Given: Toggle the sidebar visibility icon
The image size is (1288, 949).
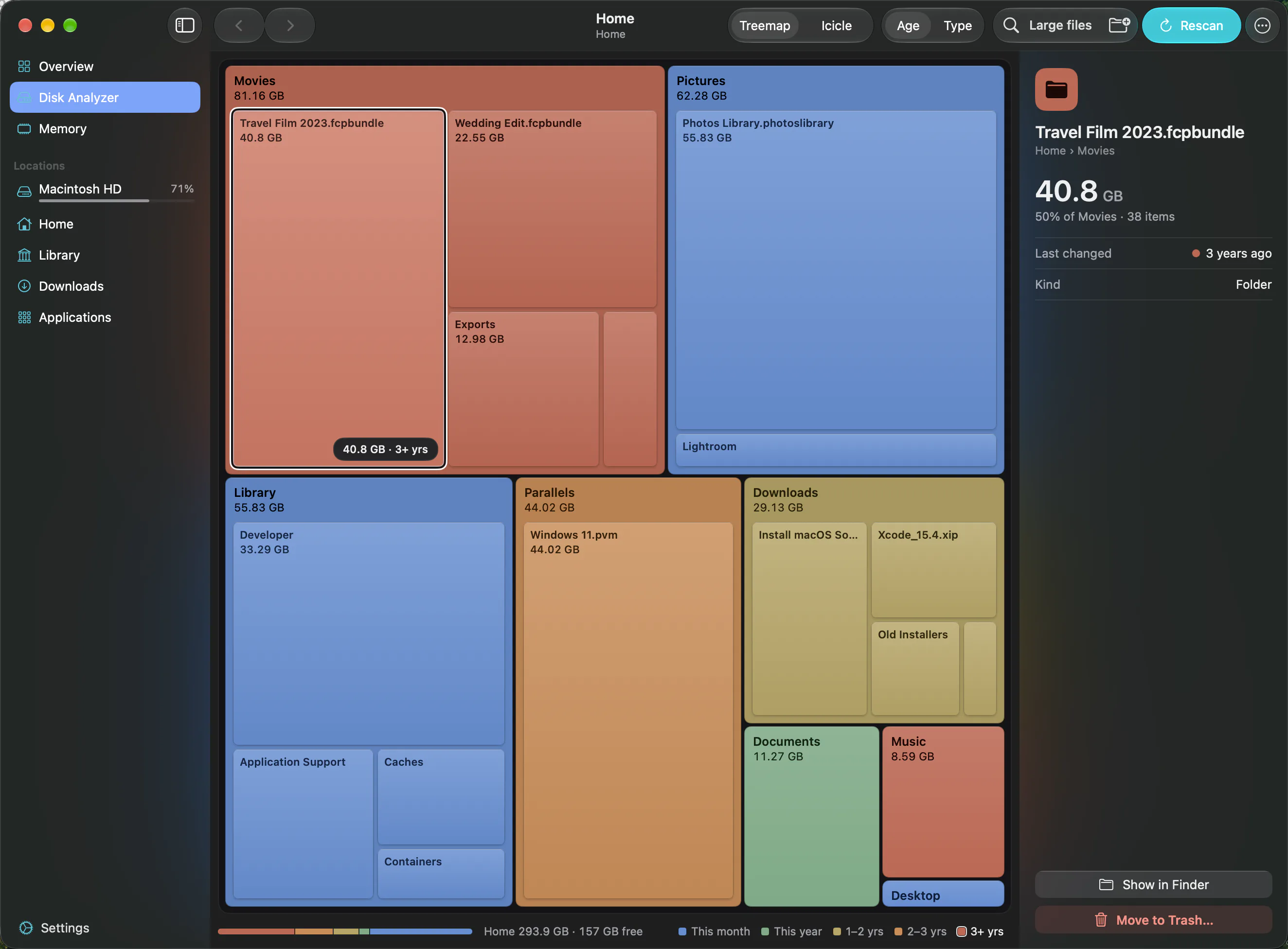Looking at the screenshot, I should (184, 25).
